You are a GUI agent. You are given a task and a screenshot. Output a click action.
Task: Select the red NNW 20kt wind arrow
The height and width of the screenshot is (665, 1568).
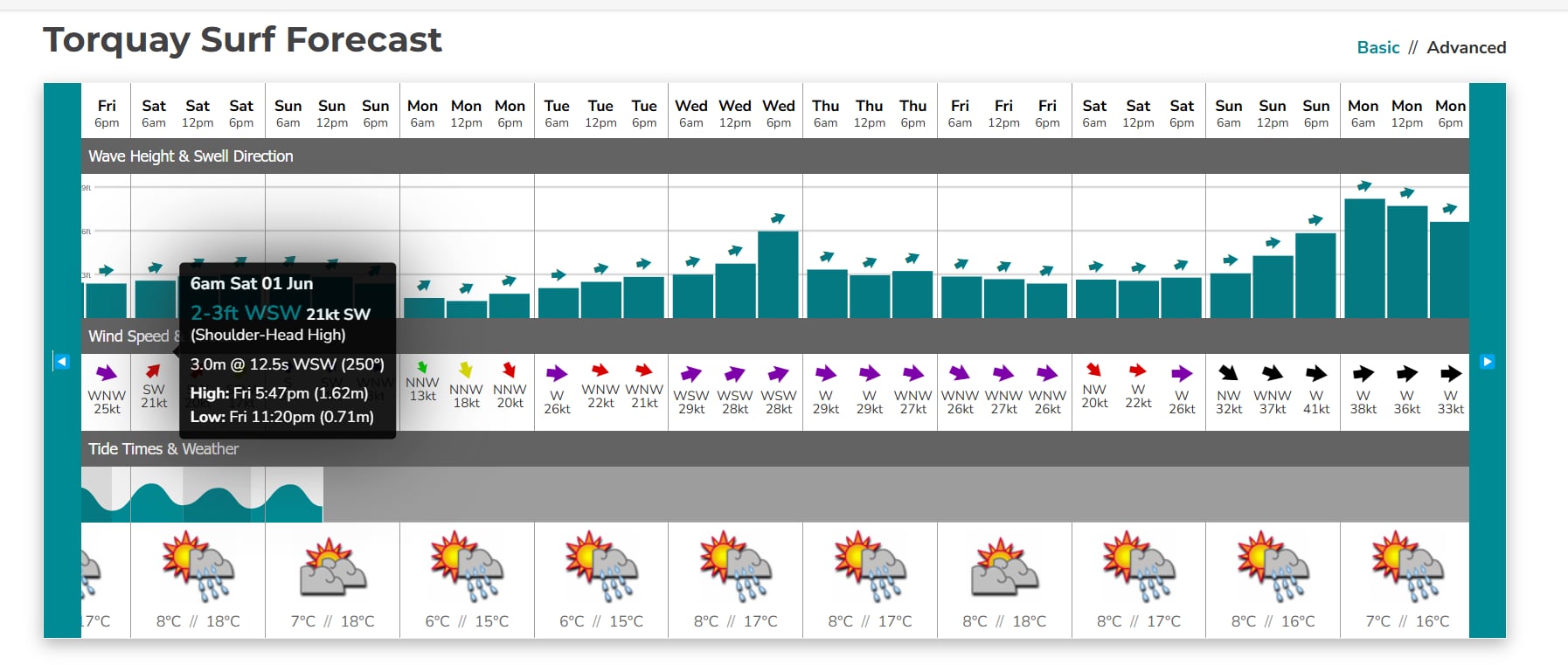point(510,370)
